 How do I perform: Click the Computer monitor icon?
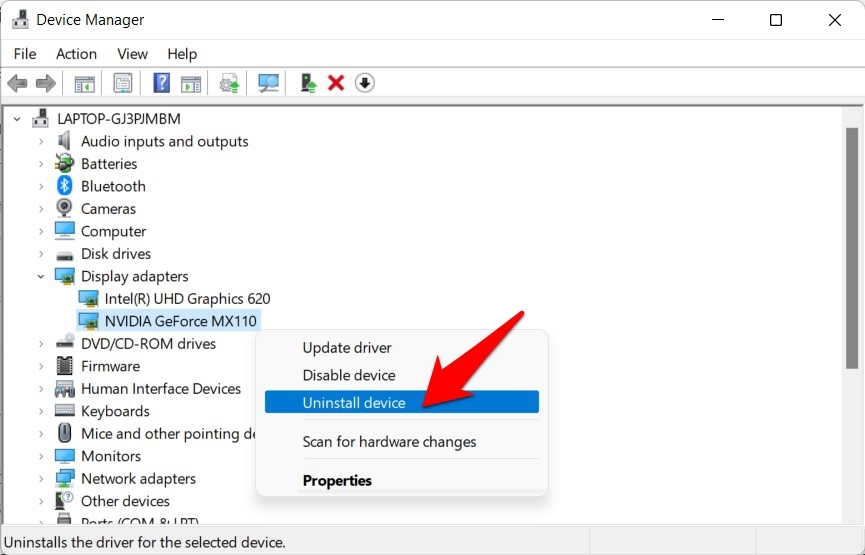64,231
